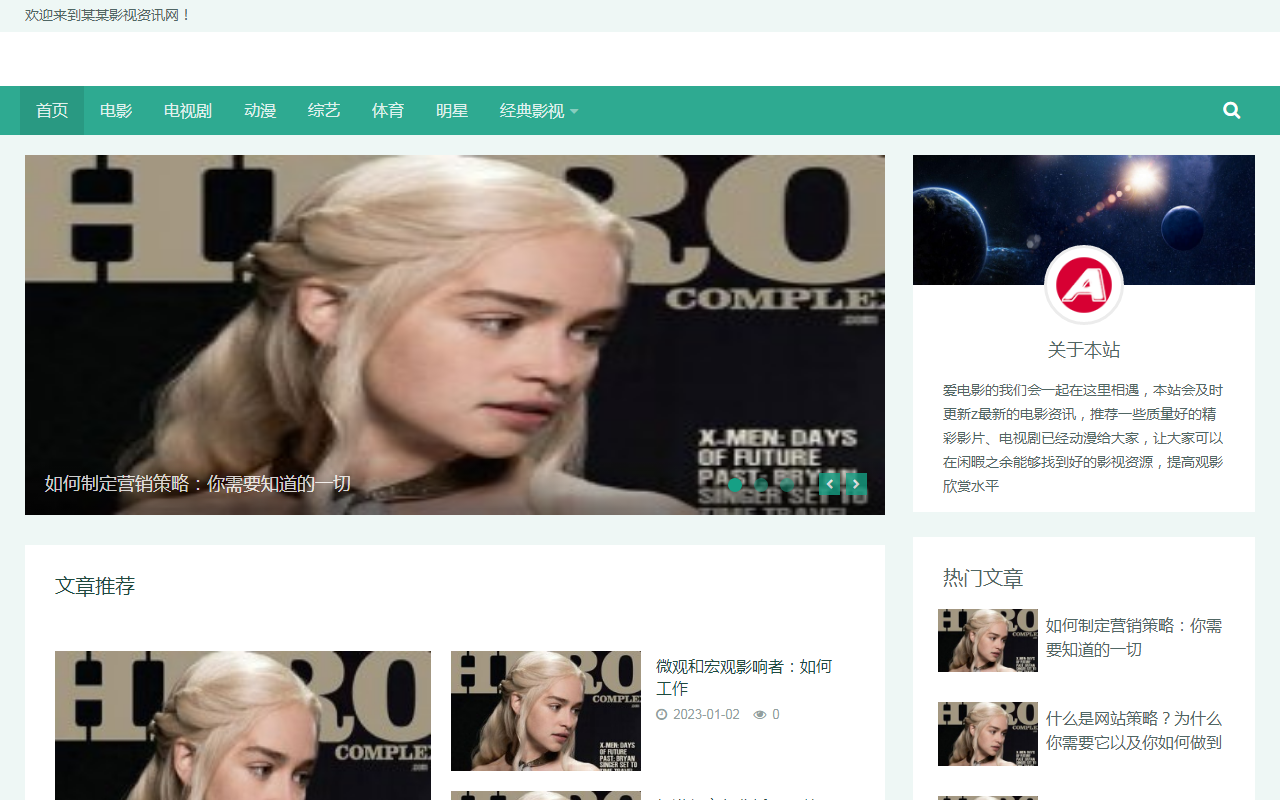Click the date 2023-01-02
The width and height of the screenshot is (1280, 800).
[x=706, y=715]
